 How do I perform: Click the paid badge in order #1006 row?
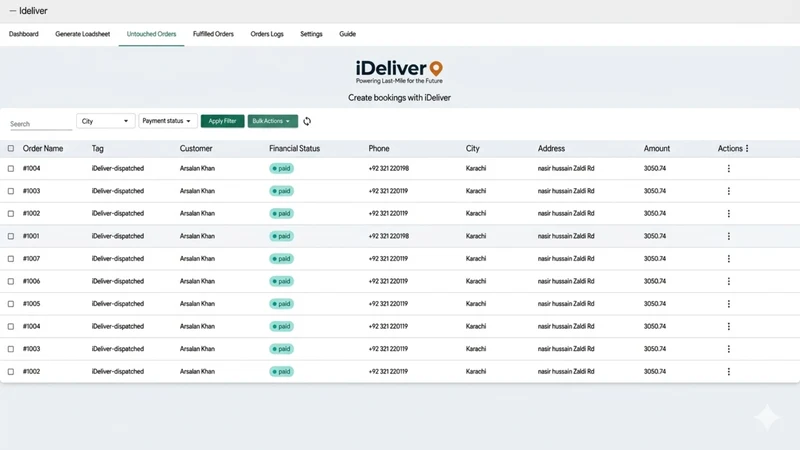click(282, 281)
